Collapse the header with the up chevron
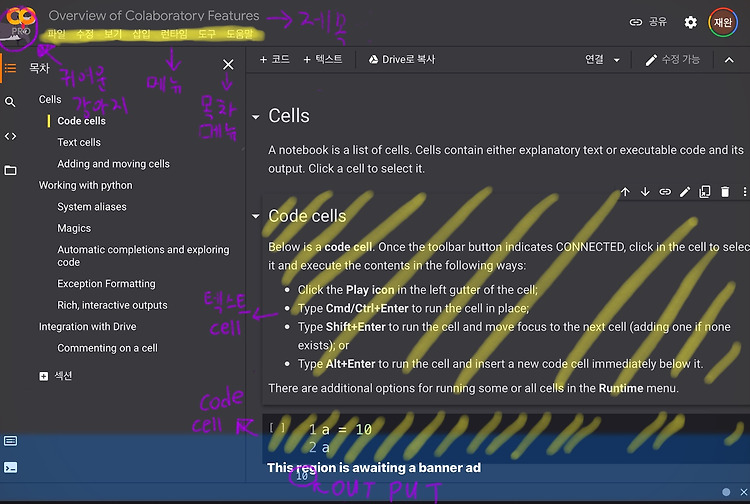Screen dimensions: 750x504 pos(729,60)
